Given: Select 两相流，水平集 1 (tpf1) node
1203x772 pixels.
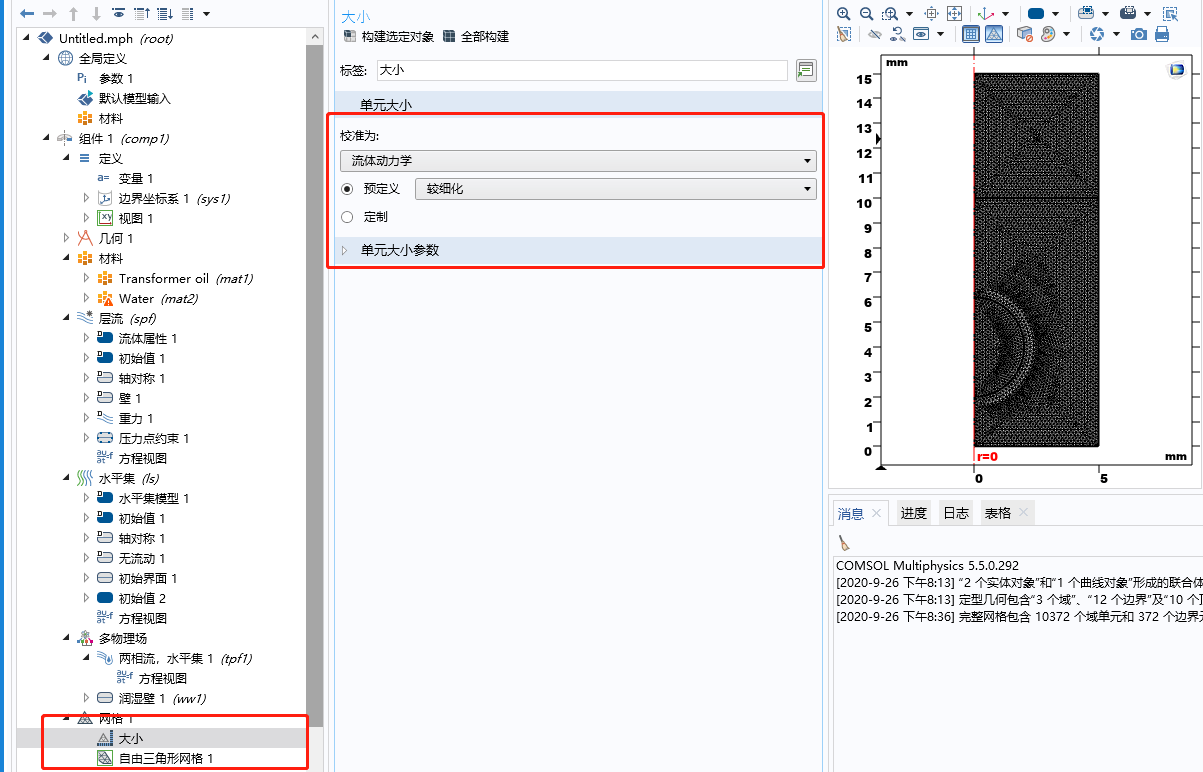Looking at the screenshot, I should 185,658.
